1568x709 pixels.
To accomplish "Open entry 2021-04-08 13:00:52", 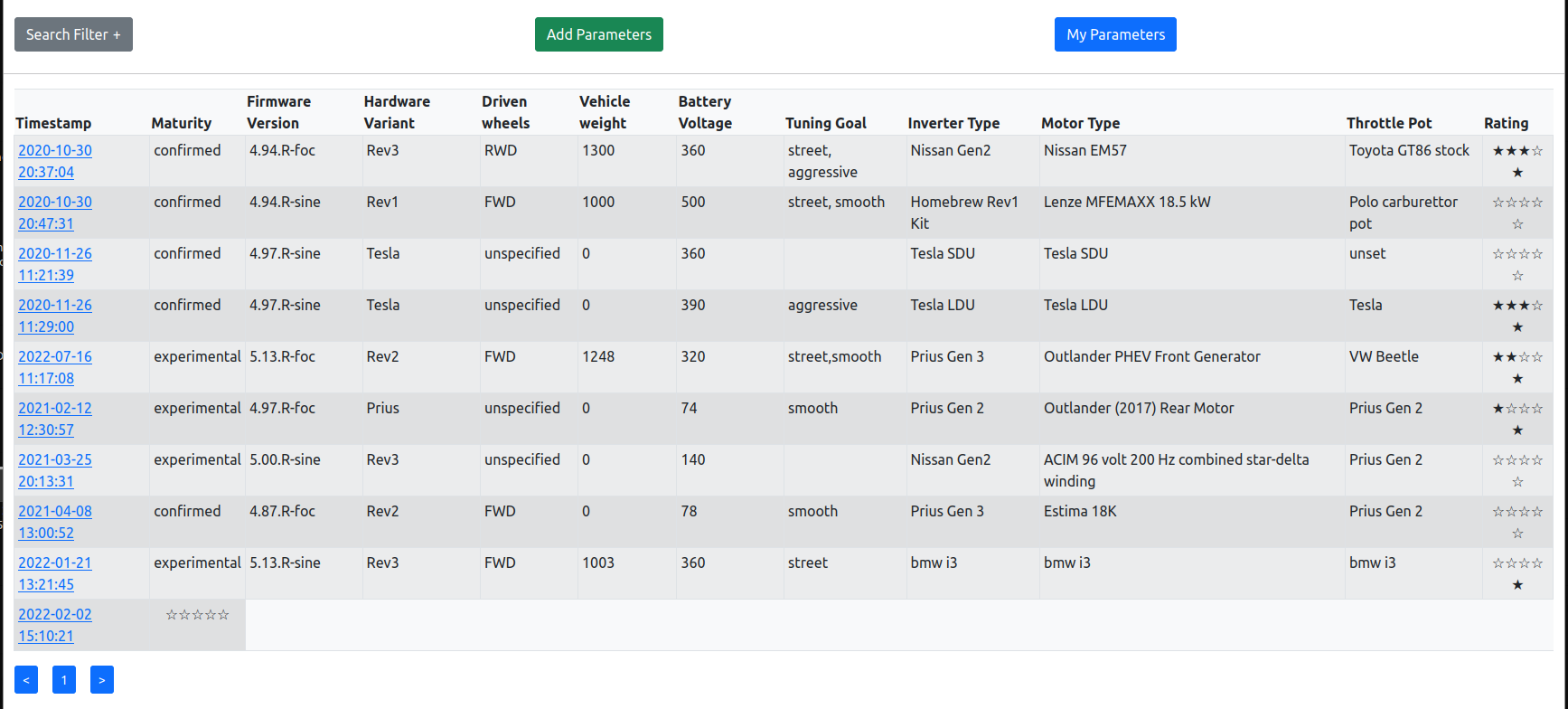I will pos(55,522).
